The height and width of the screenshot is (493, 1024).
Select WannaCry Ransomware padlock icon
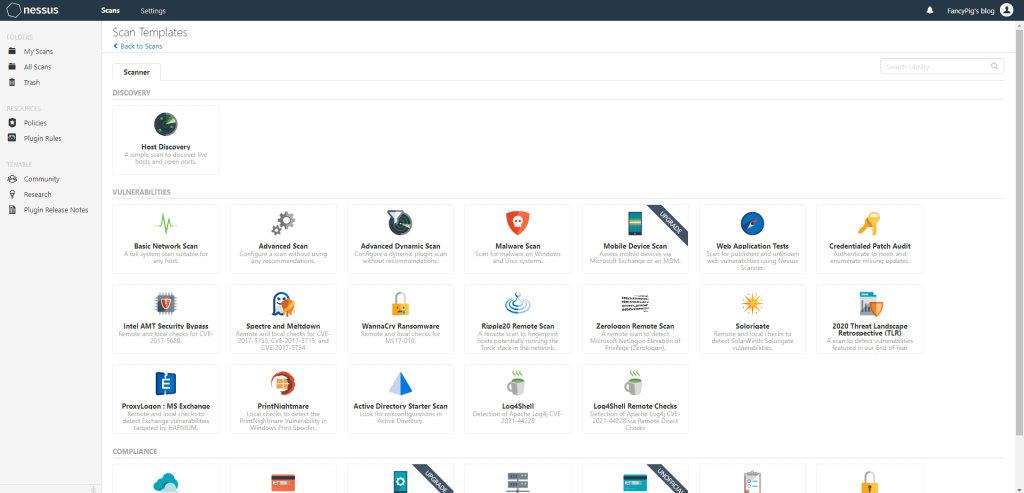400,304
